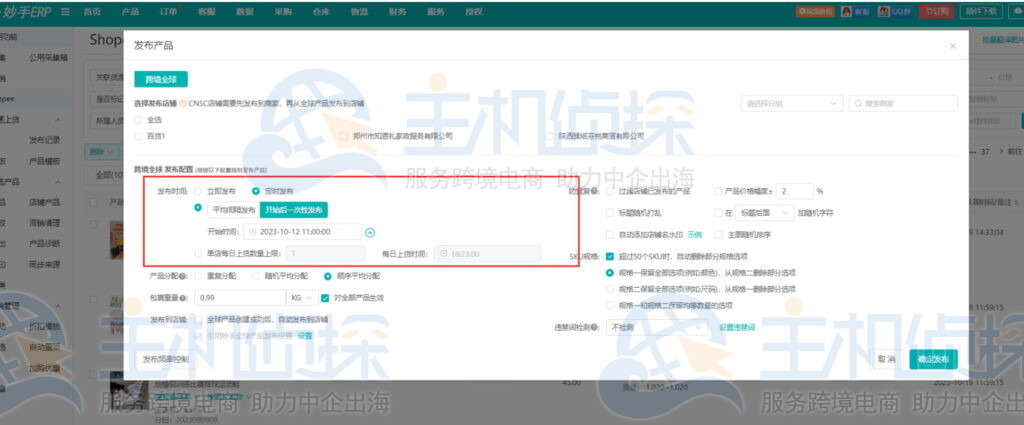This screenshot has width=1024, height=425.
Task: Click the help icon next to 产品分配
Action: [x=183, y=276]
